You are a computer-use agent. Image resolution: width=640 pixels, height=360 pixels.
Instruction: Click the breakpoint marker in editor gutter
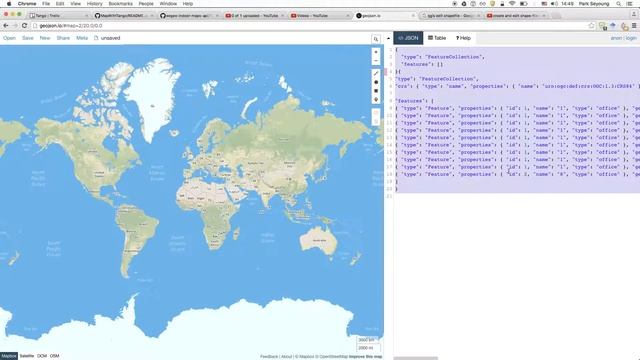(386, 72)
